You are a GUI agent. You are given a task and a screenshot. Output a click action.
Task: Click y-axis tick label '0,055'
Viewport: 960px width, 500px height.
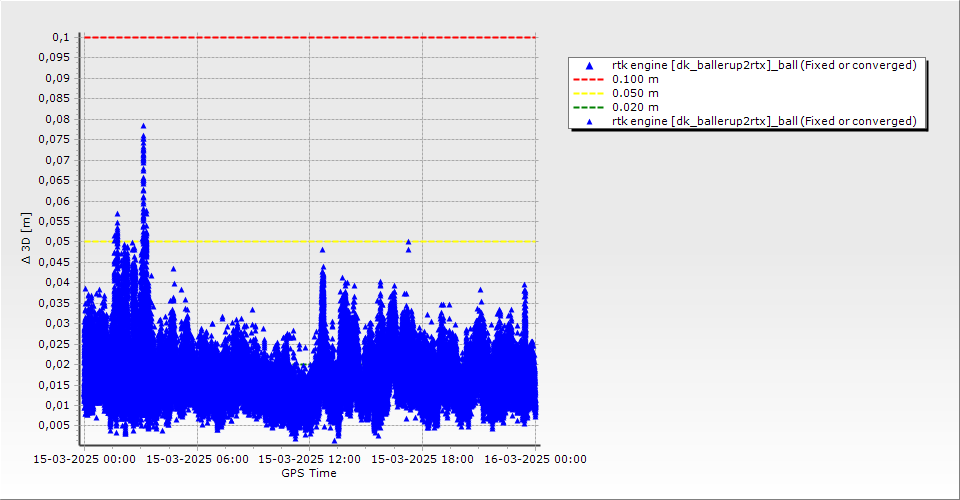click(x=54, y=222)
